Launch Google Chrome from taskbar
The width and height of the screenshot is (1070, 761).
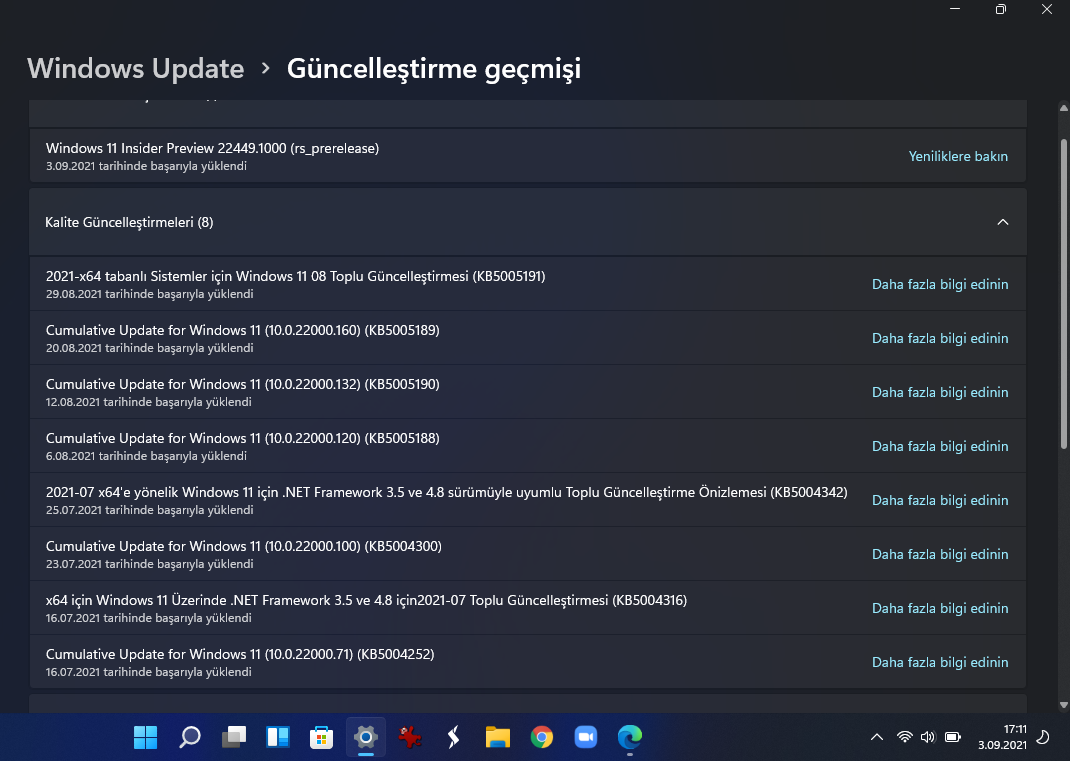542,736
